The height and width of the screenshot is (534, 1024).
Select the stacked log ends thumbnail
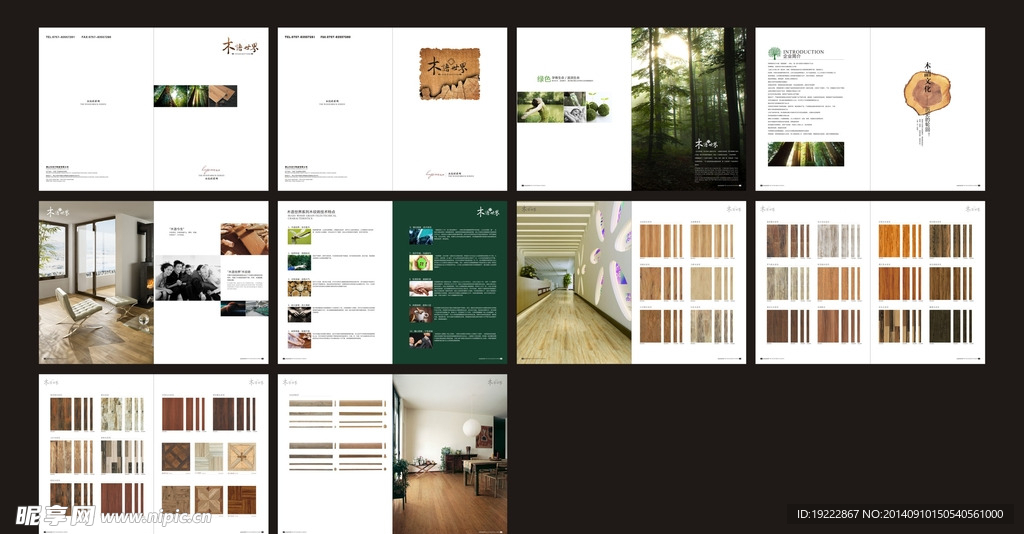(299, 288)
